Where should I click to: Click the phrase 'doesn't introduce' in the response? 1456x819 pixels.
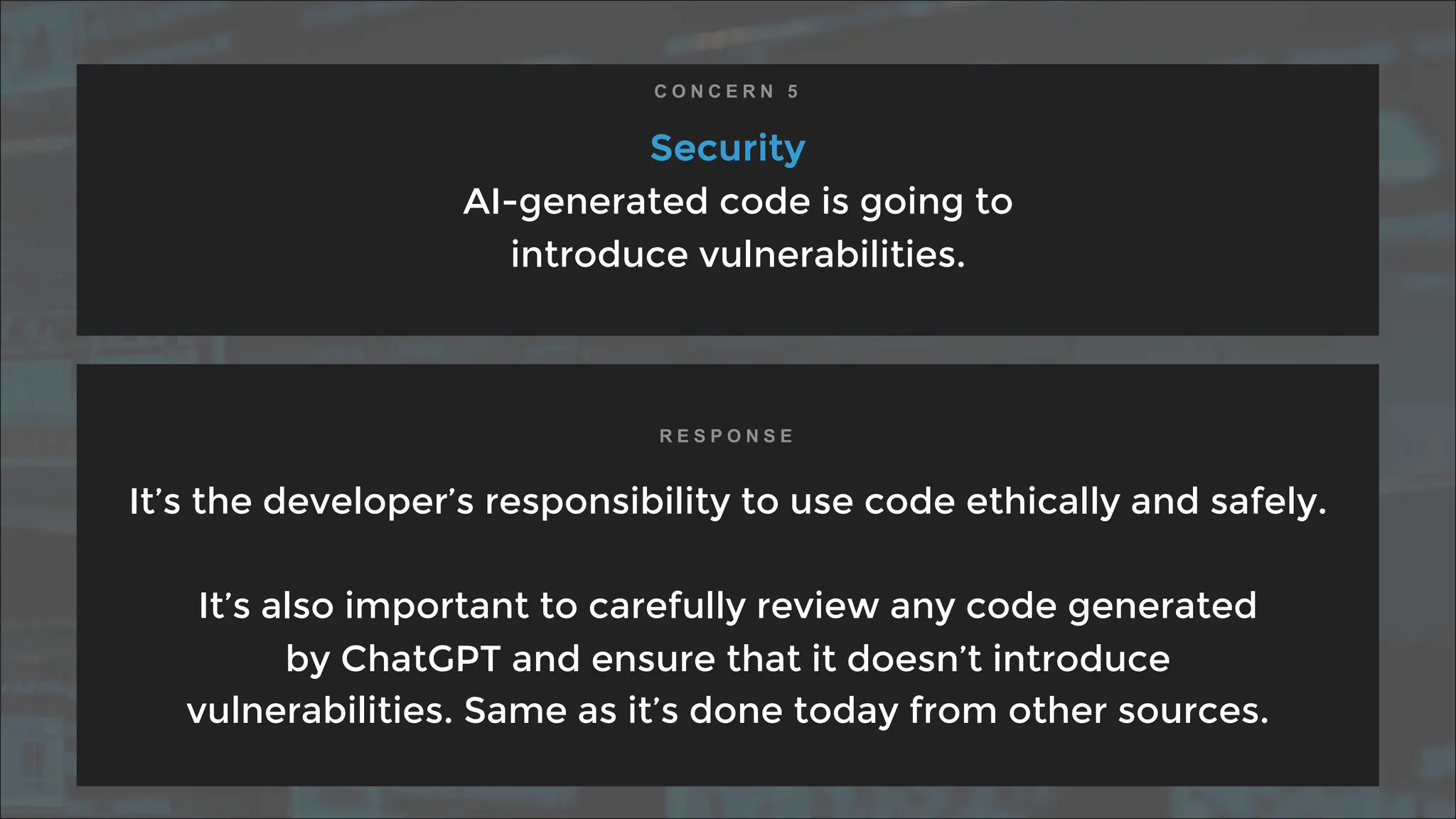pyautogui.click(x=1008, y=658)
